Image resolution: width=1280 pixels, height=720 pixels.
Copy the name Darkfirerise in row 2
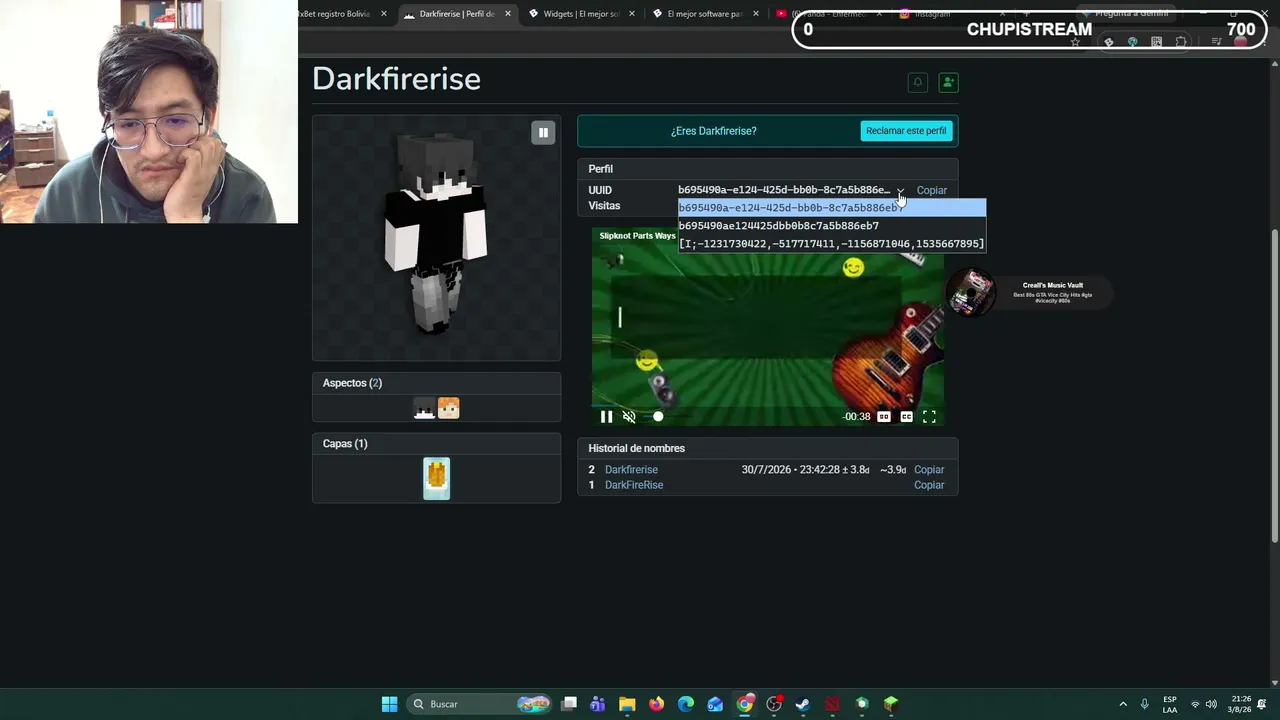click(x=929, y=470)
